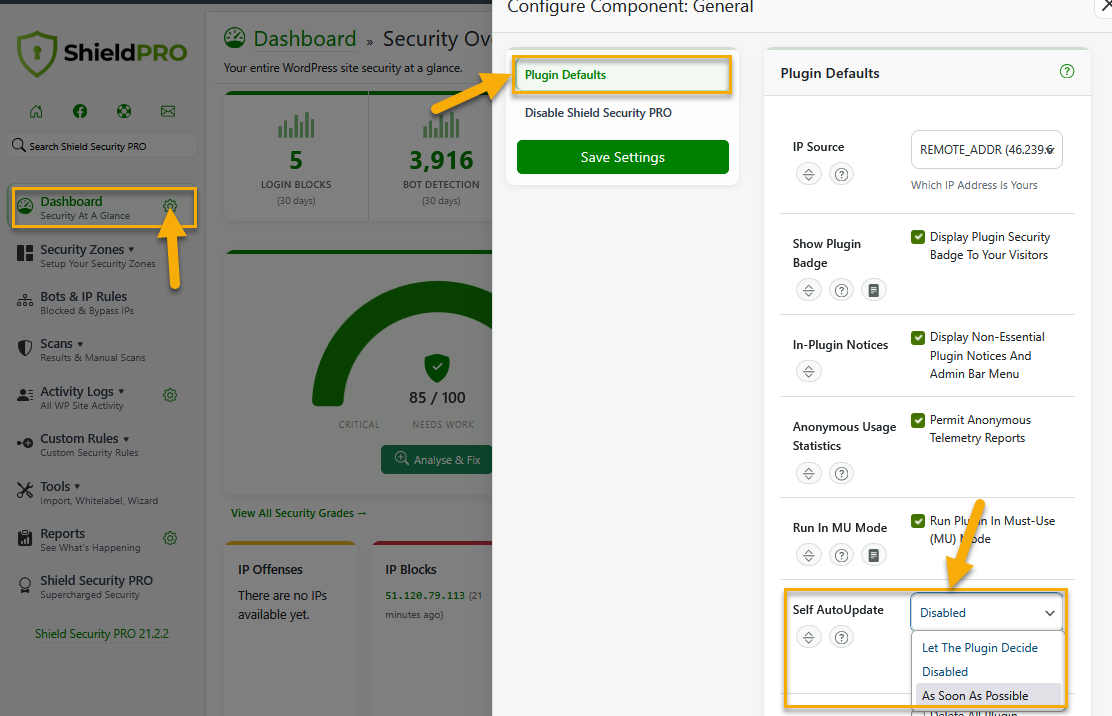The height and width of the screenshot is (716, 1112).
Task: Toggle Permit Anonymous Telemetry Reports checkbox
Action: (x=918, y=420)
